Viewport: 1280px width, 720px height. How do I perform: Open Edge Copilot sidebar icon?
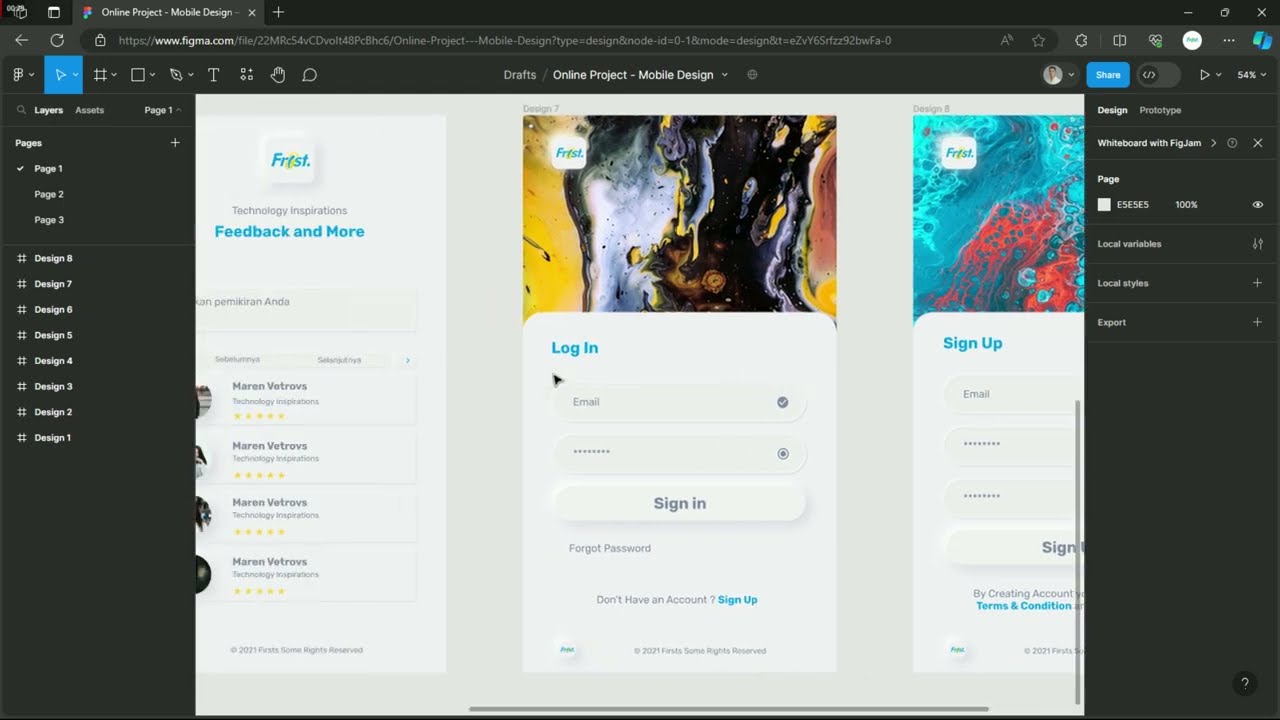pos(1261,40)
